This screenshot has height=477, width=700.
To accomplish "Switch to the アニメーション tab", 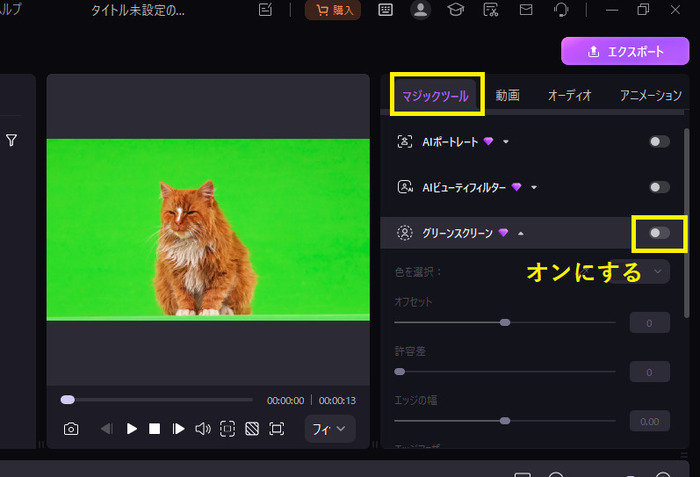I will pos(650,95).
